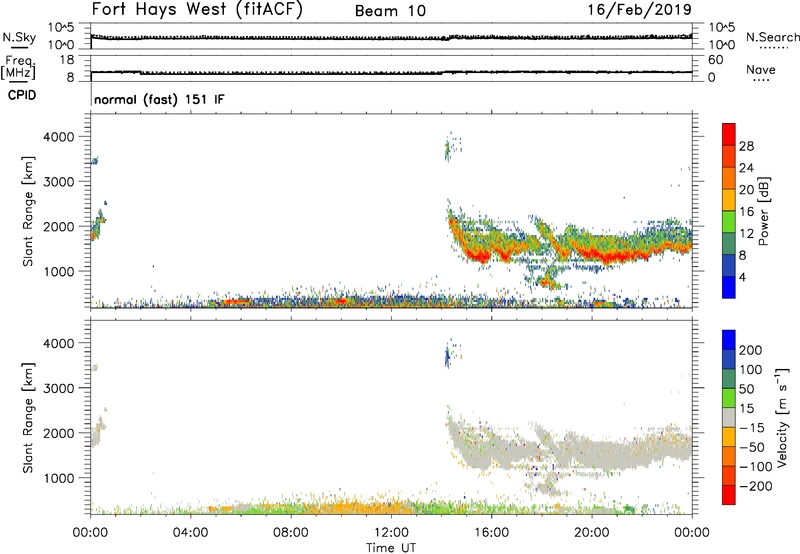The height and width of the screenshot is (554, 800).
Task: Select gray segment of Velocity colorbar
Action: tap(729, 418)
